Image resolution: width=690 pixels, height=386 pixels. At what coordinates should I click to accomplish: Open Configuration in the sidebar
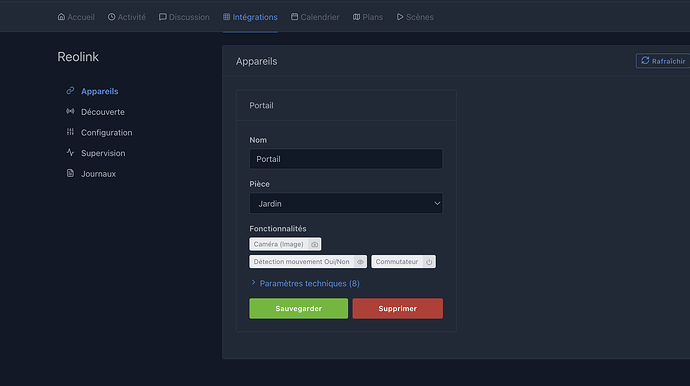tap(106, 132)
